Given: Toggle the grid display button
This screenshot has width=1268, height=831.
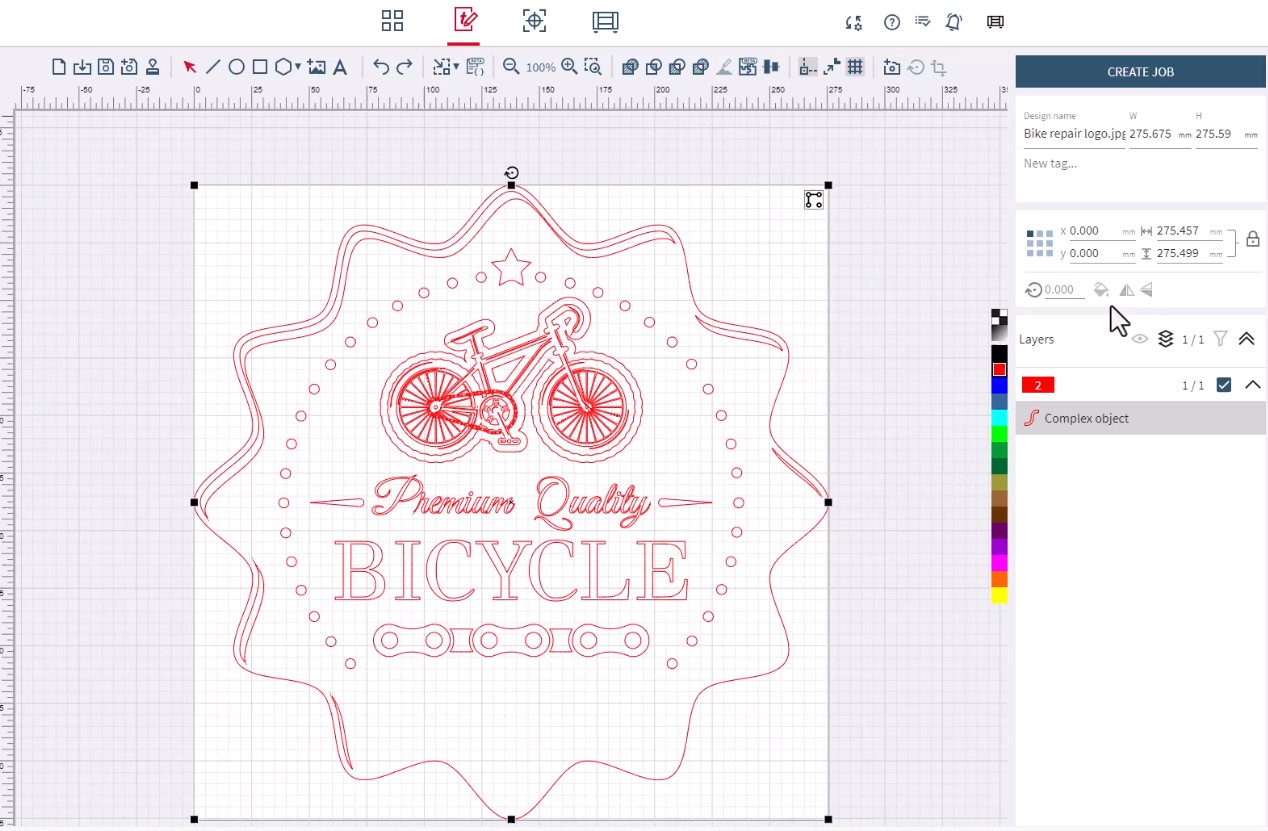Looking at the screenshot, I should 855,67.
